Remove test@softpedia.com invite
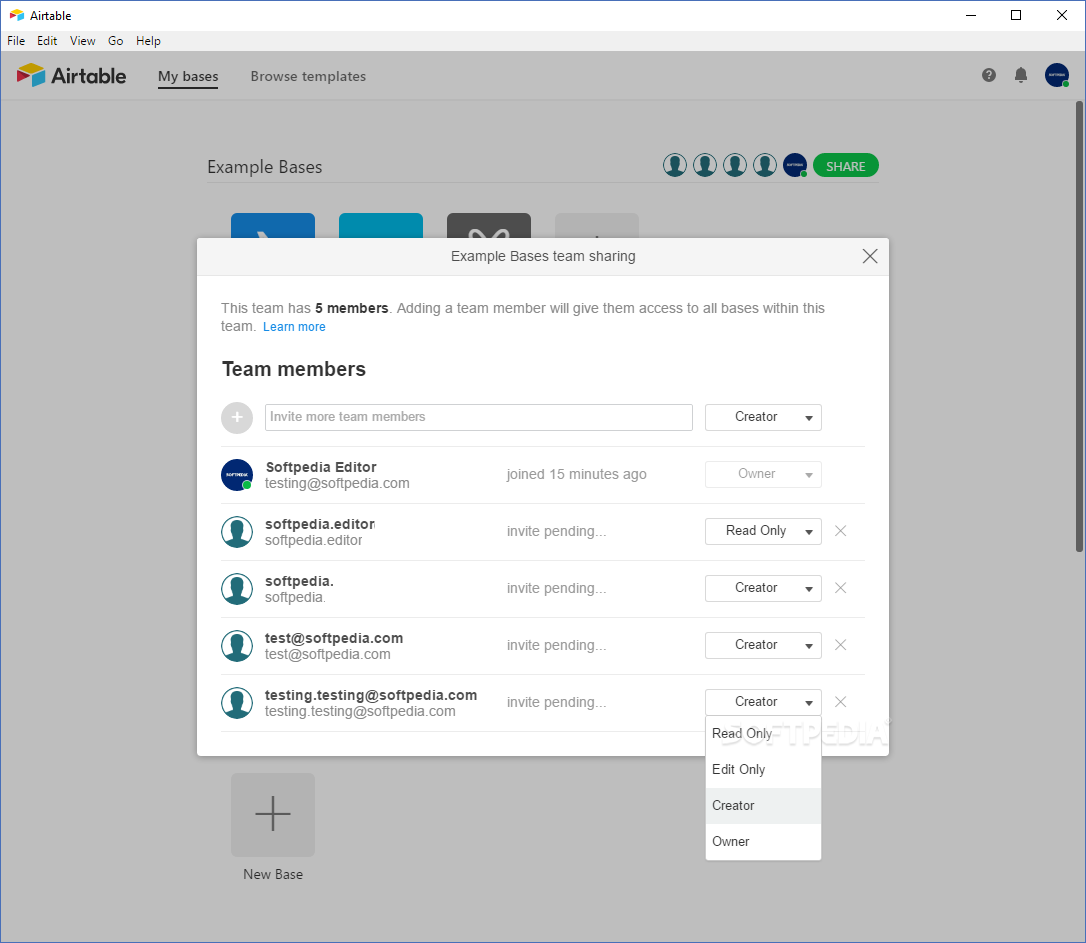 click(840, 645)
